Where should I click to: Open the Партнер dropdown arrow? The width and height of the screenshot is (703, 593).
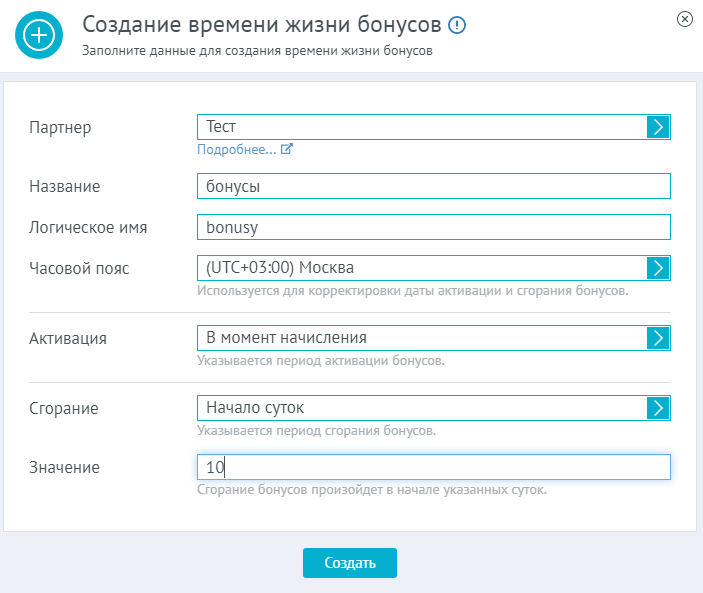(658, 127)
